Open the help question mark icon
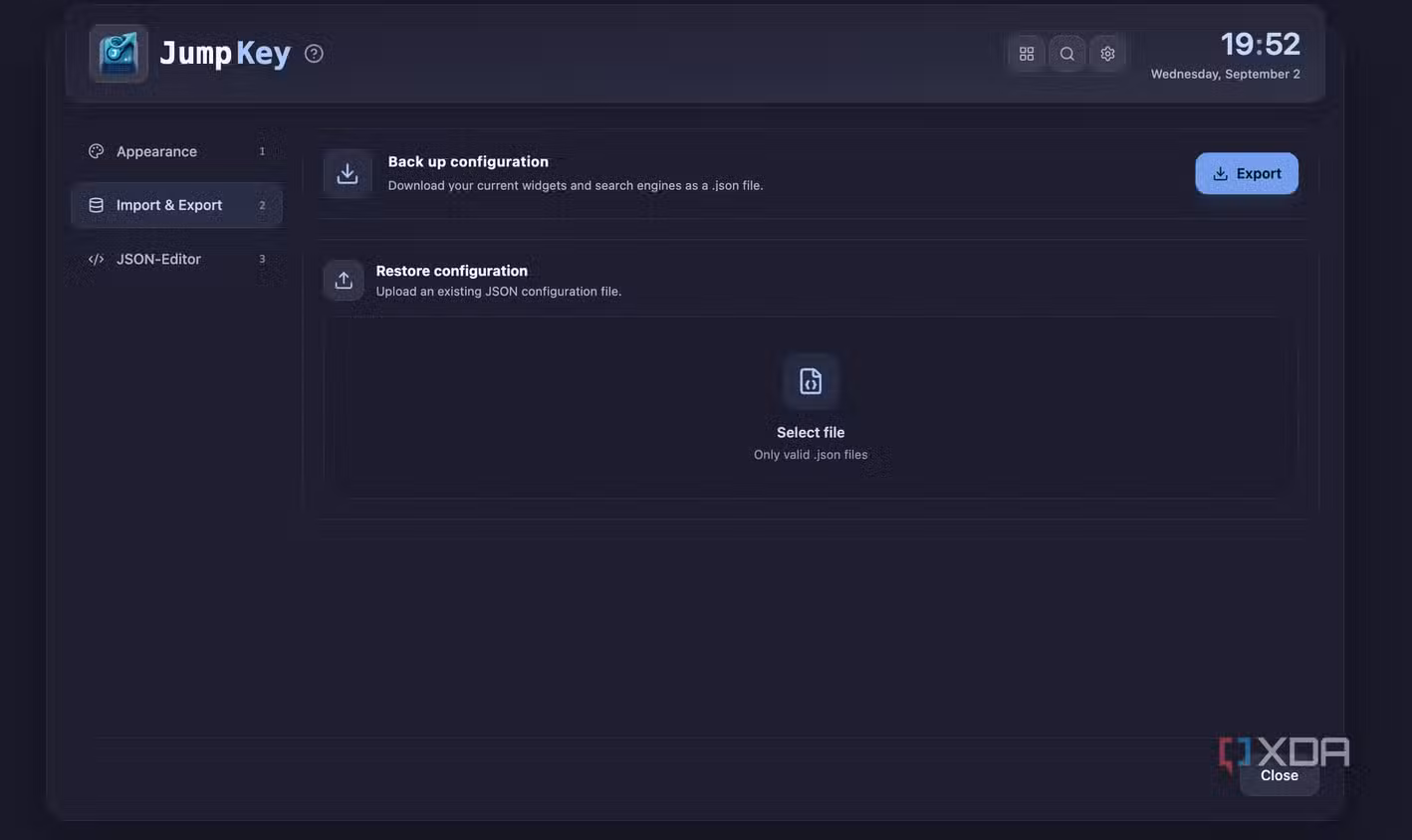The image size is (1412, 840). click(314, 54)
